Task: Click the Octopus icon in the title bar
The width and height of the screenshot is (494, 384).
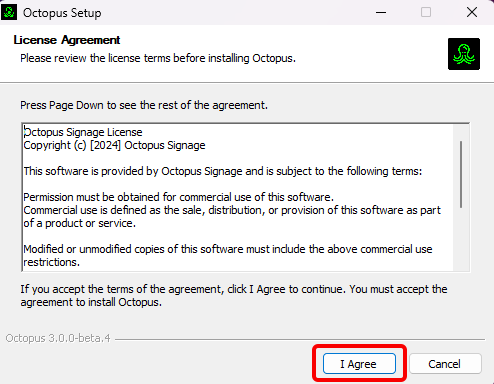Action: pyautogui.click(x=9, y=12)
